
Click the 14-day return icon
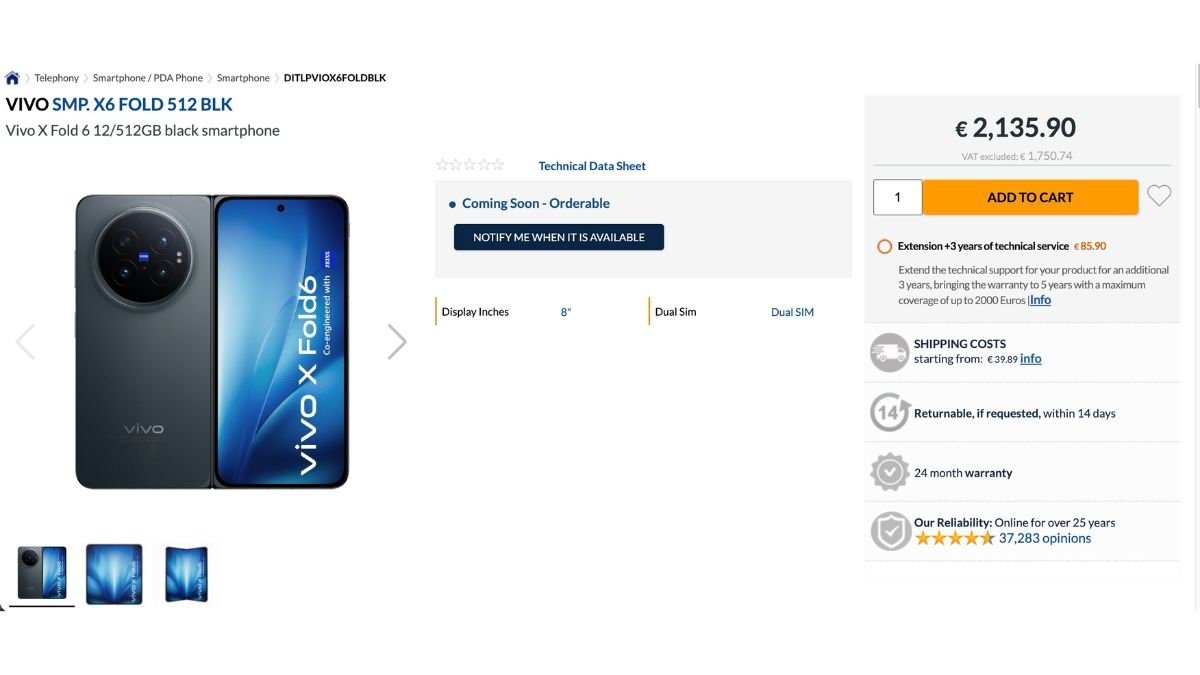click(889, 412)
